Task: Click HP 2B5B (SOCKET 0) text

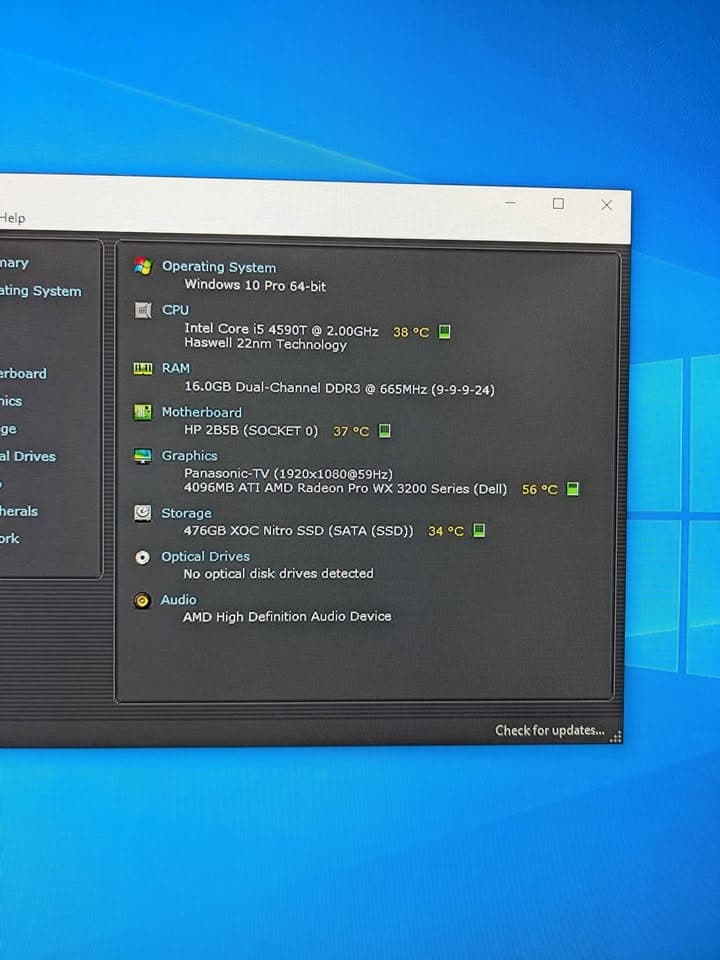Action: pyautogui.click(x=251, y=430)
